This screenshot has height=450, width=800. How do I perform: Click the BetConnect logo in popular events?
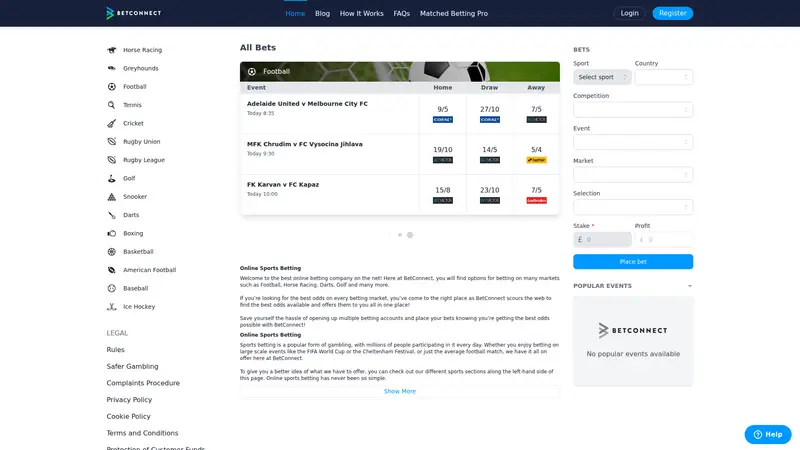(x=633, y=331)
